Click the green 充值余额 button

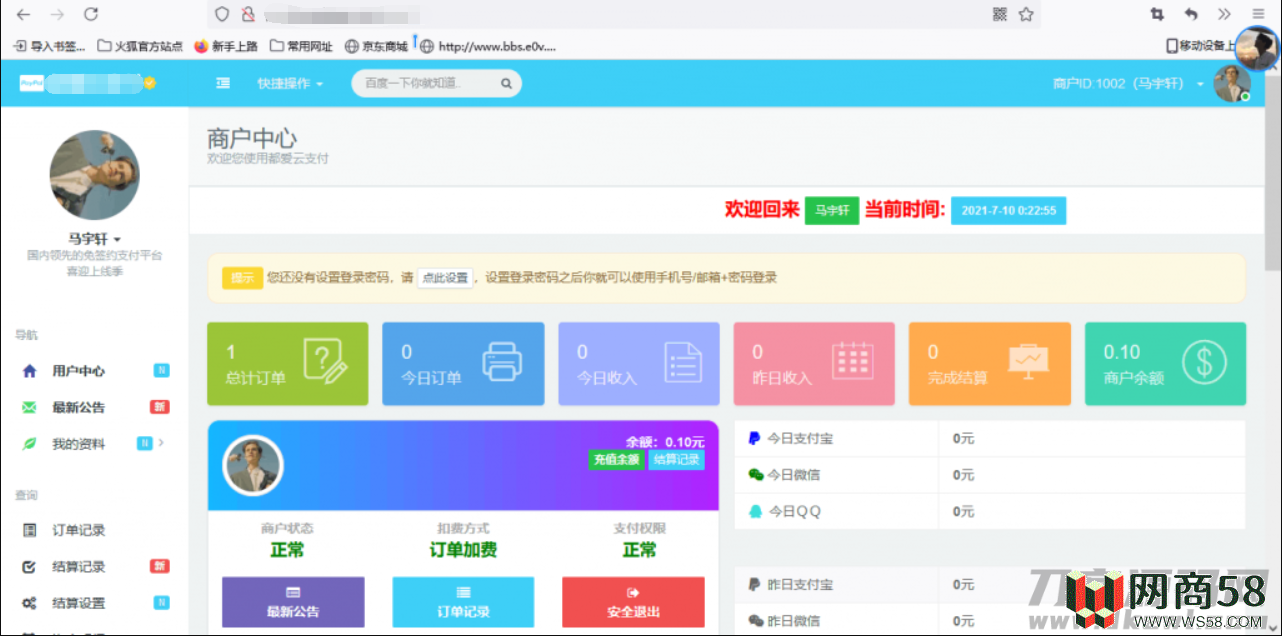(616, 460)
